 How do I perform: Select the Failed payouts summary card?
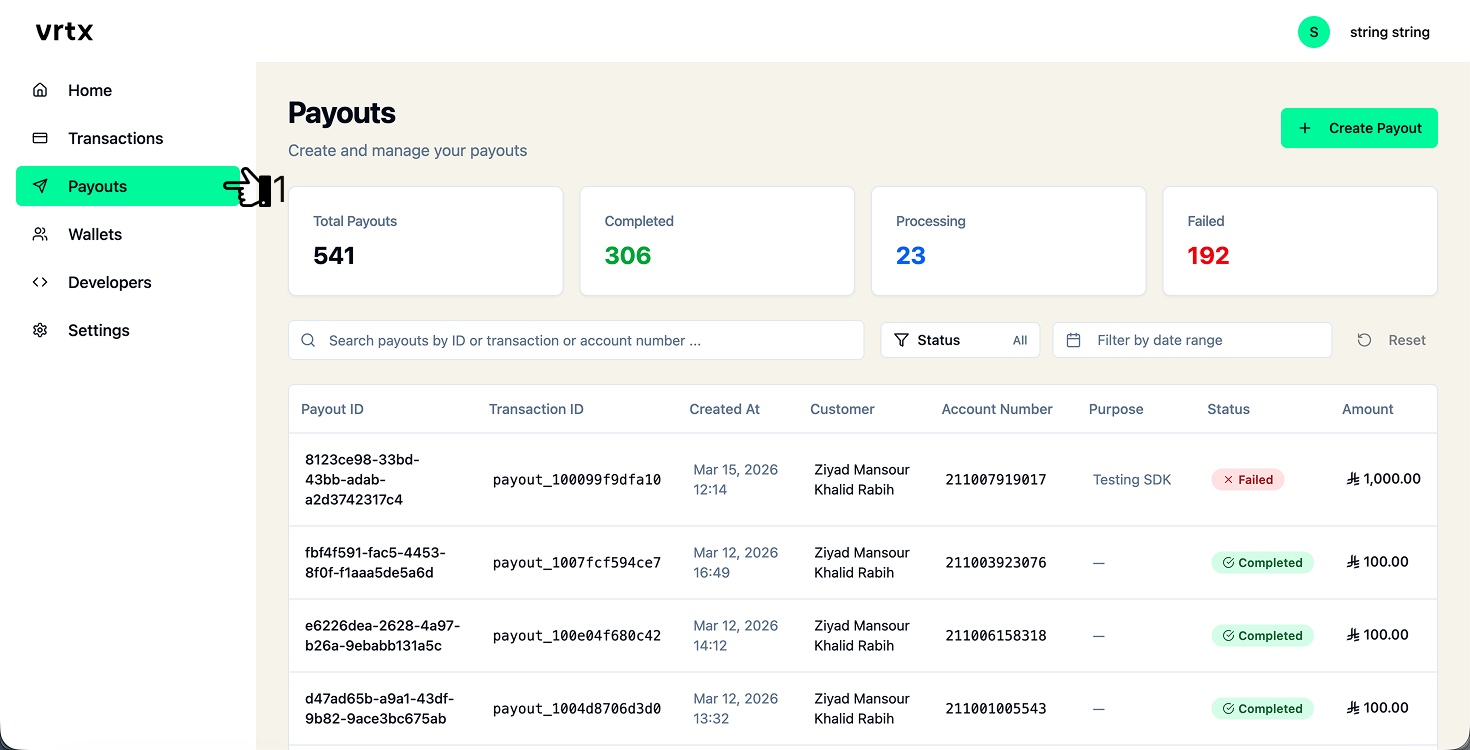point(1299,241)
